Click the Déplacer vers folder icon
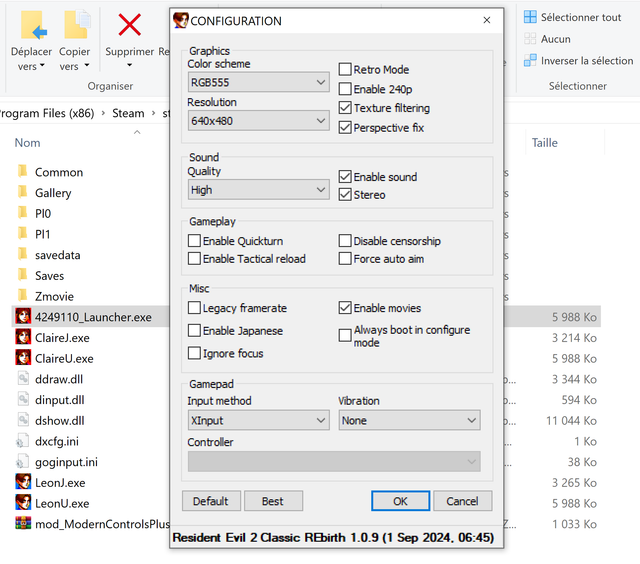The image size is (640, 564). point(33,26)
